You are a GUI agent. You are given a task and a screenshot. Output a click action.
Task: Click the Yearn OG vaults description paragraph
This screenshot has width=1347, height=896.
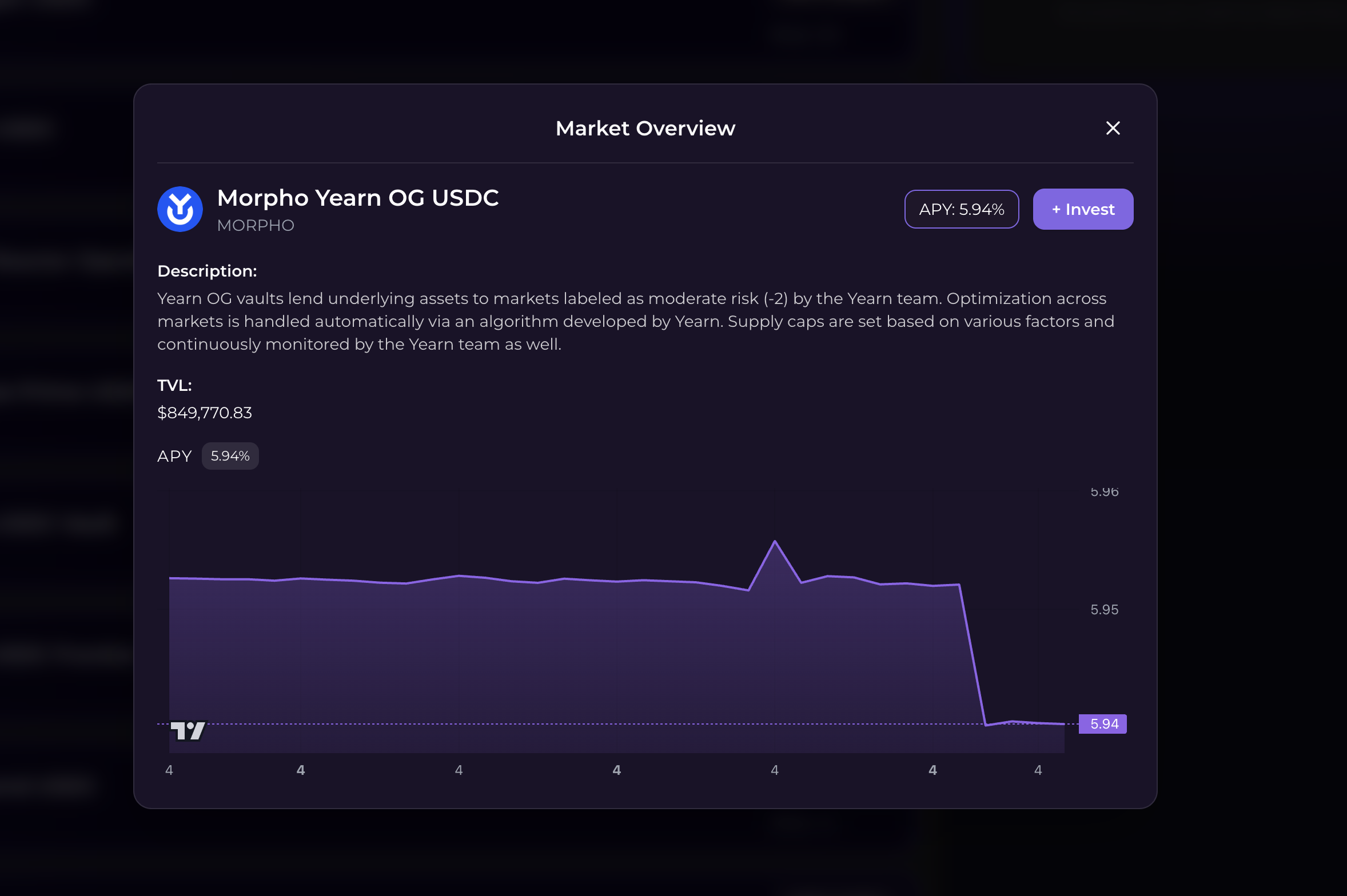point(635,321)
